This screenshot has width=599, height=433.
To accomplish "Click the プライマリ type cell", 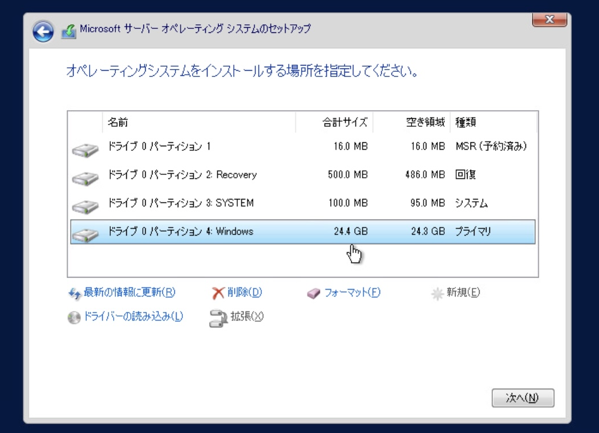I will (x=473, y=231).
